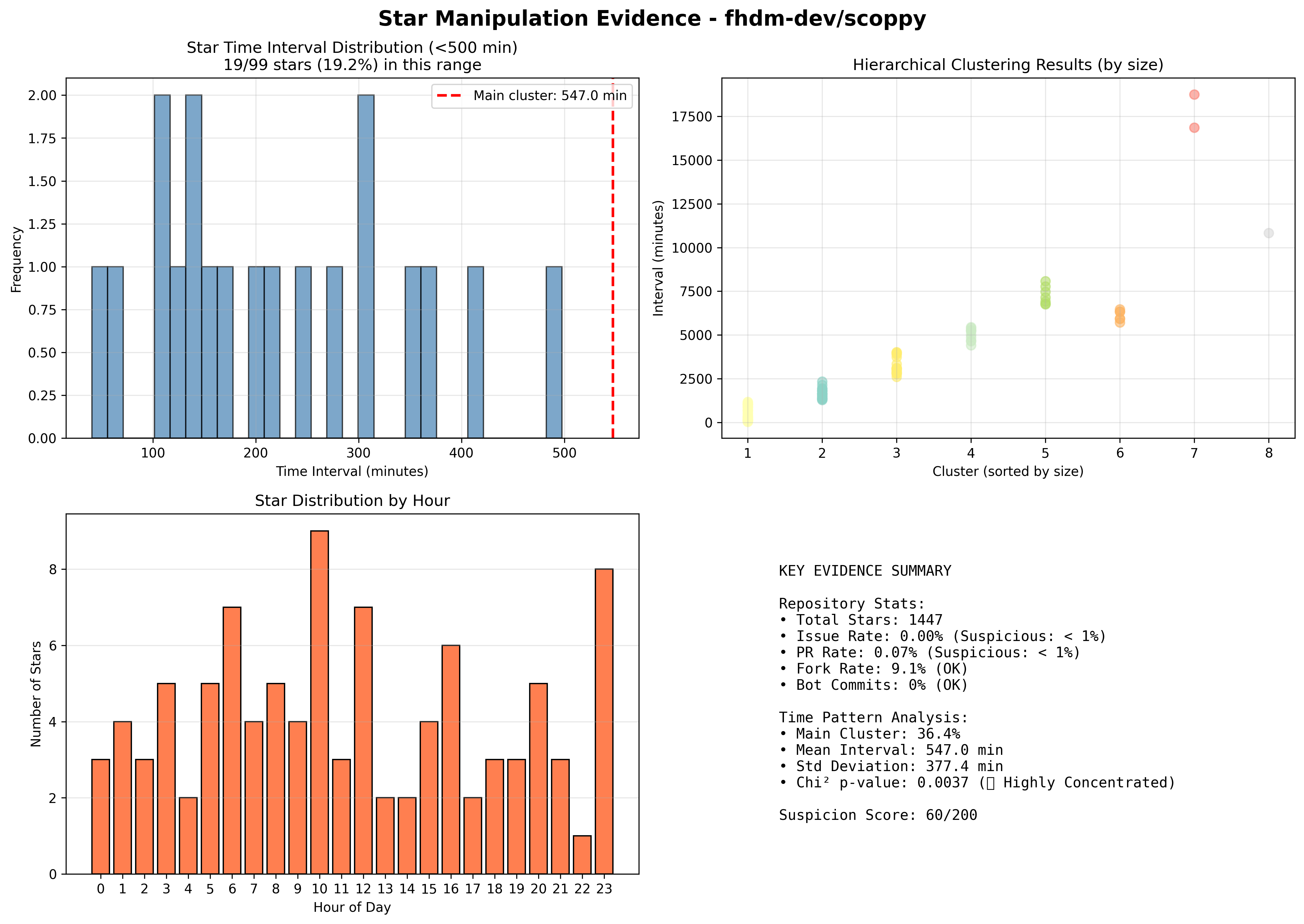The image size is (1304, 924).
Task: Click the "KEY EVIDENCE SUMMARY" heading
Action: click(865, 571)
